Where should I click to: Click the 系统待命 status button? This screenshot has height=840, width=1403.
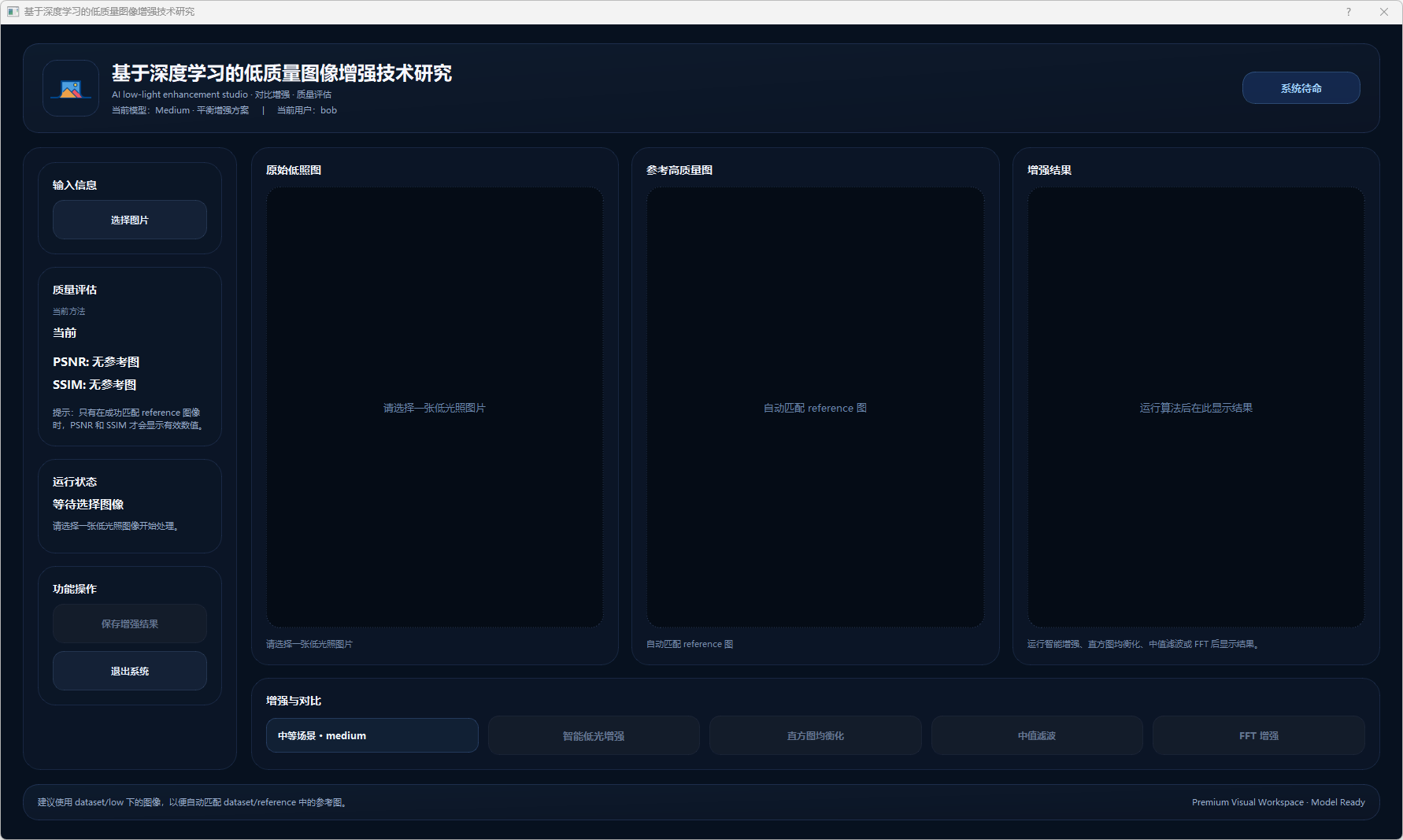pyautogui.click(x=1301, y=88)
